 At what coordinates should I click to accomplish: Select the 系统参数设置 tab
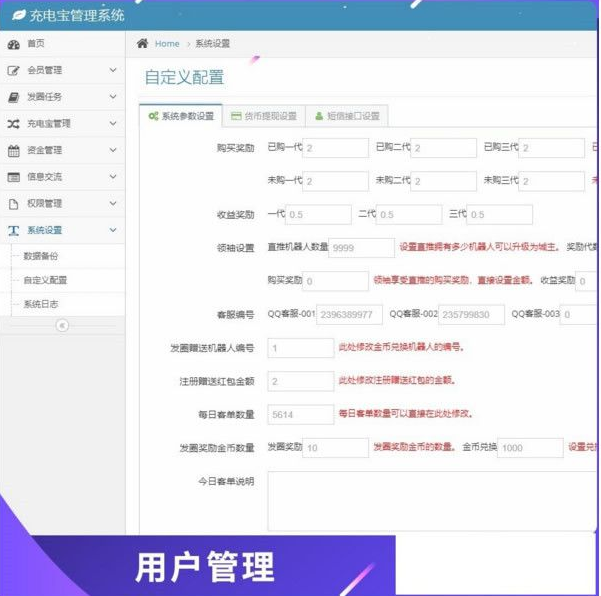(181, 116)
